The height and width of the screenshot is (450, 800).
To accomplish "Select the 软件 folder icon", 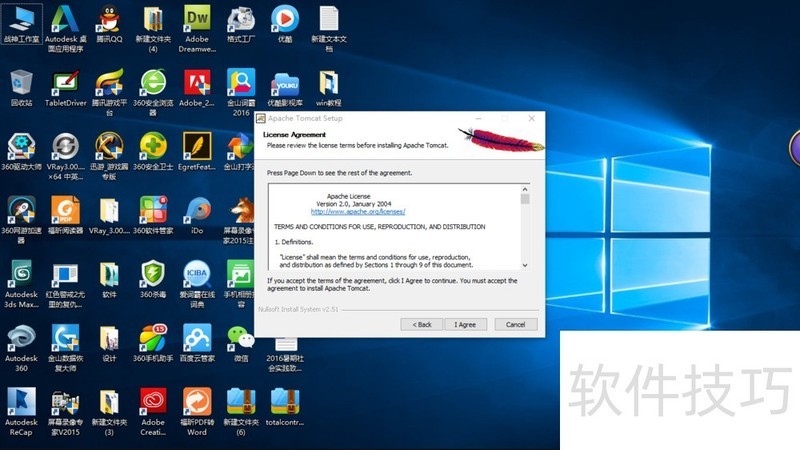I will (109, 280).
